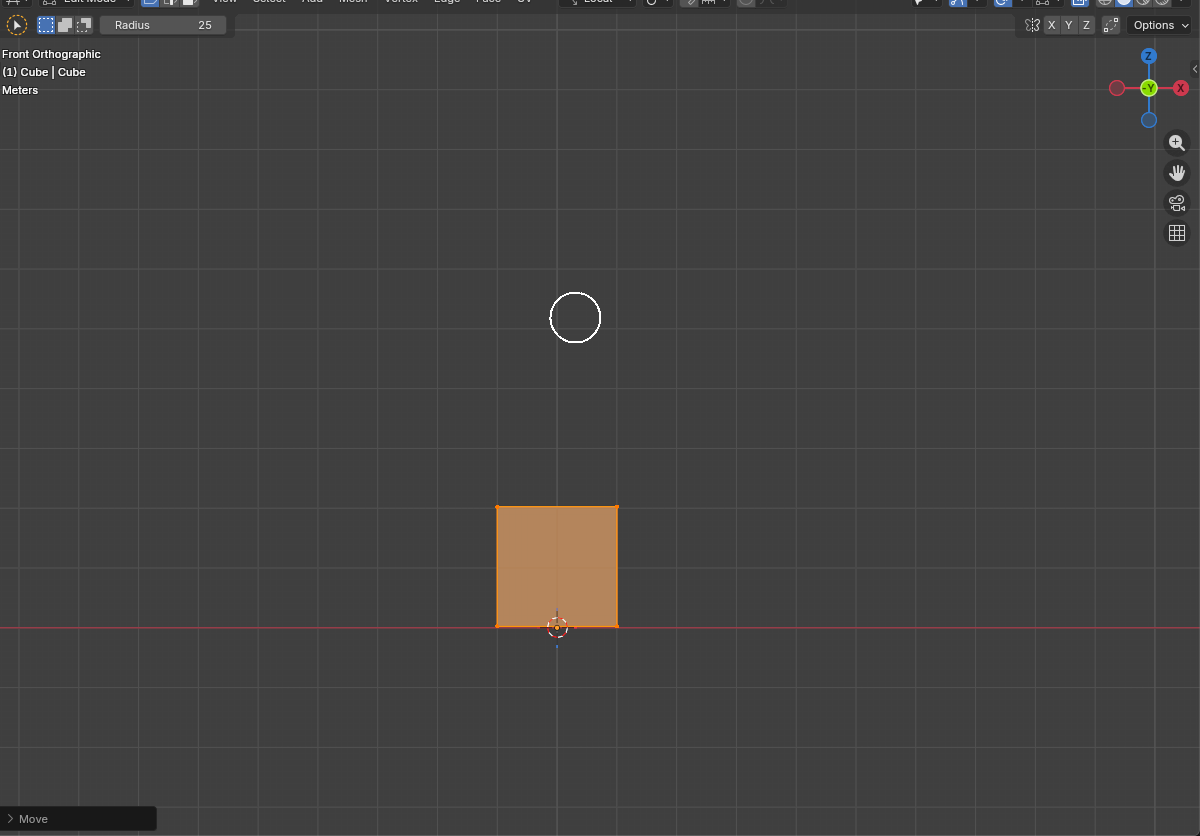This screenshot has width=1200, height=836.
Task: Toggle the camera view icon
Action: point(1177,203)
